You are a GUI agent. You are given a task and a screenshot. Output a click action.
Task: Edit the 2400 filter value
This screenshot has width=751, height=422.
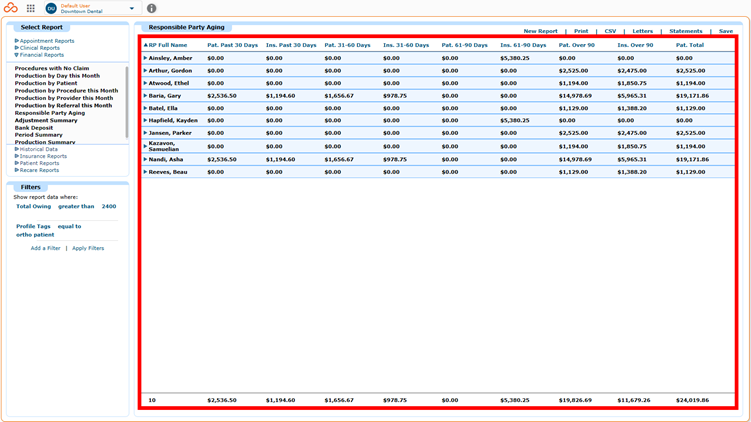click(109, 206)
